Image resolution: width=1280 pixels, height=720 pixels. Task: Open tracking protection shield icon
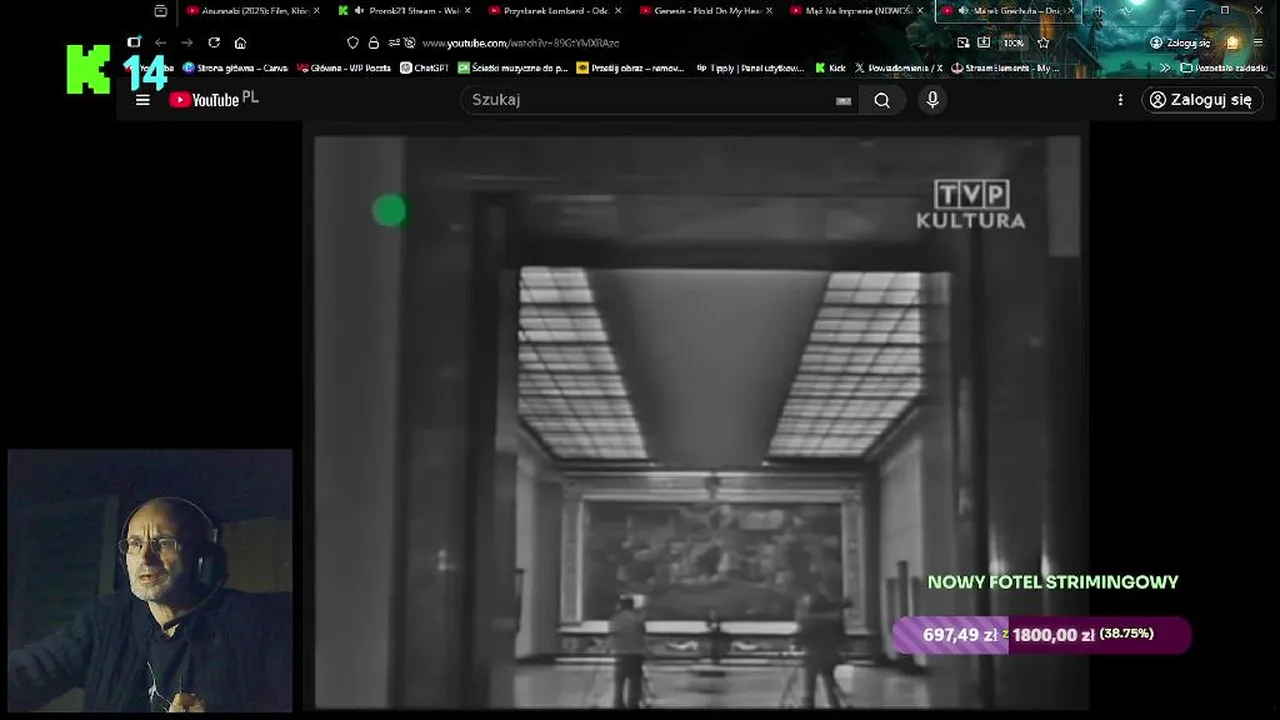353,43
